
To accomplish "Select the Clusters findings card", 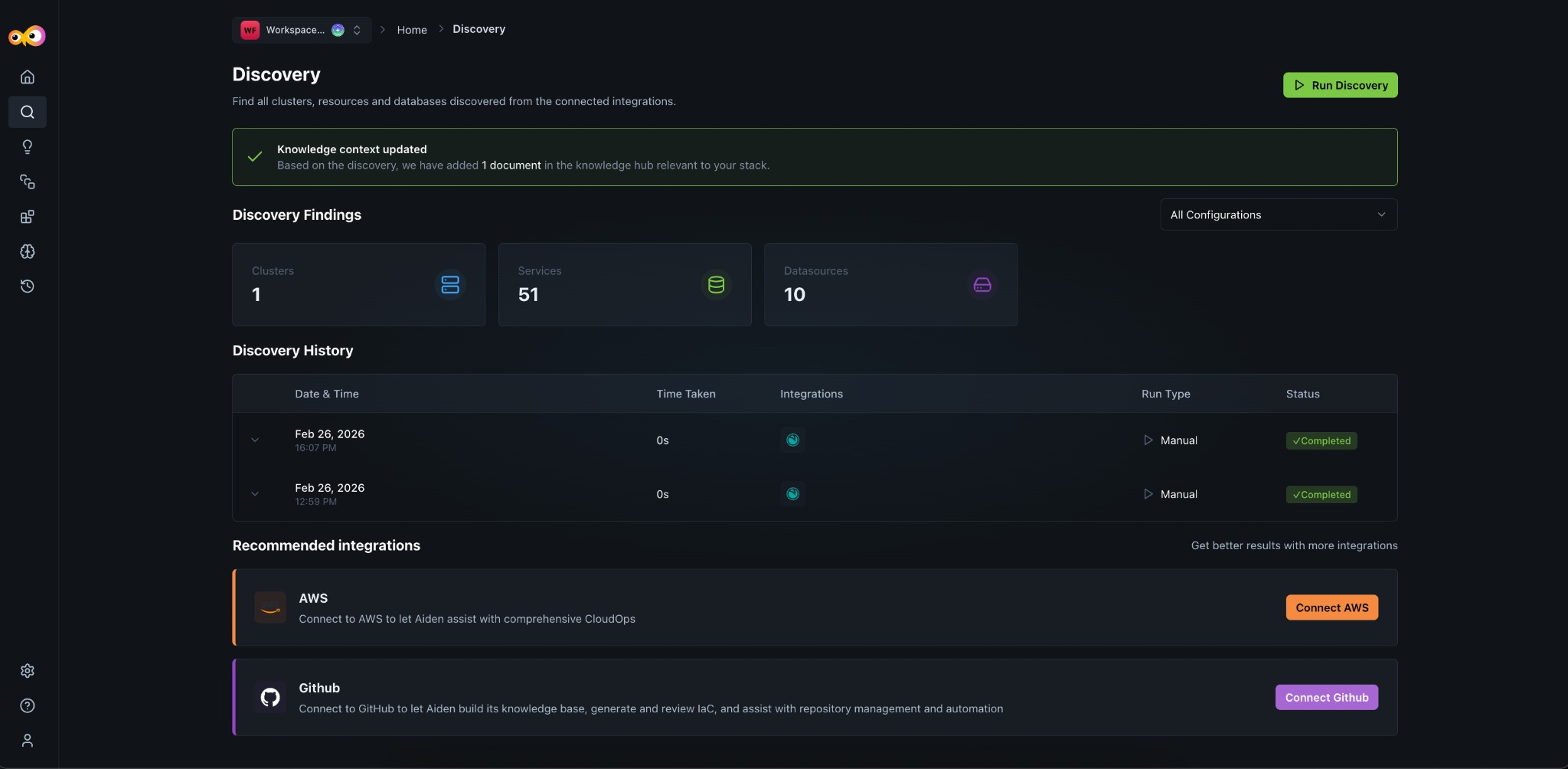I will pyautogui.click(x=358, y=284).
